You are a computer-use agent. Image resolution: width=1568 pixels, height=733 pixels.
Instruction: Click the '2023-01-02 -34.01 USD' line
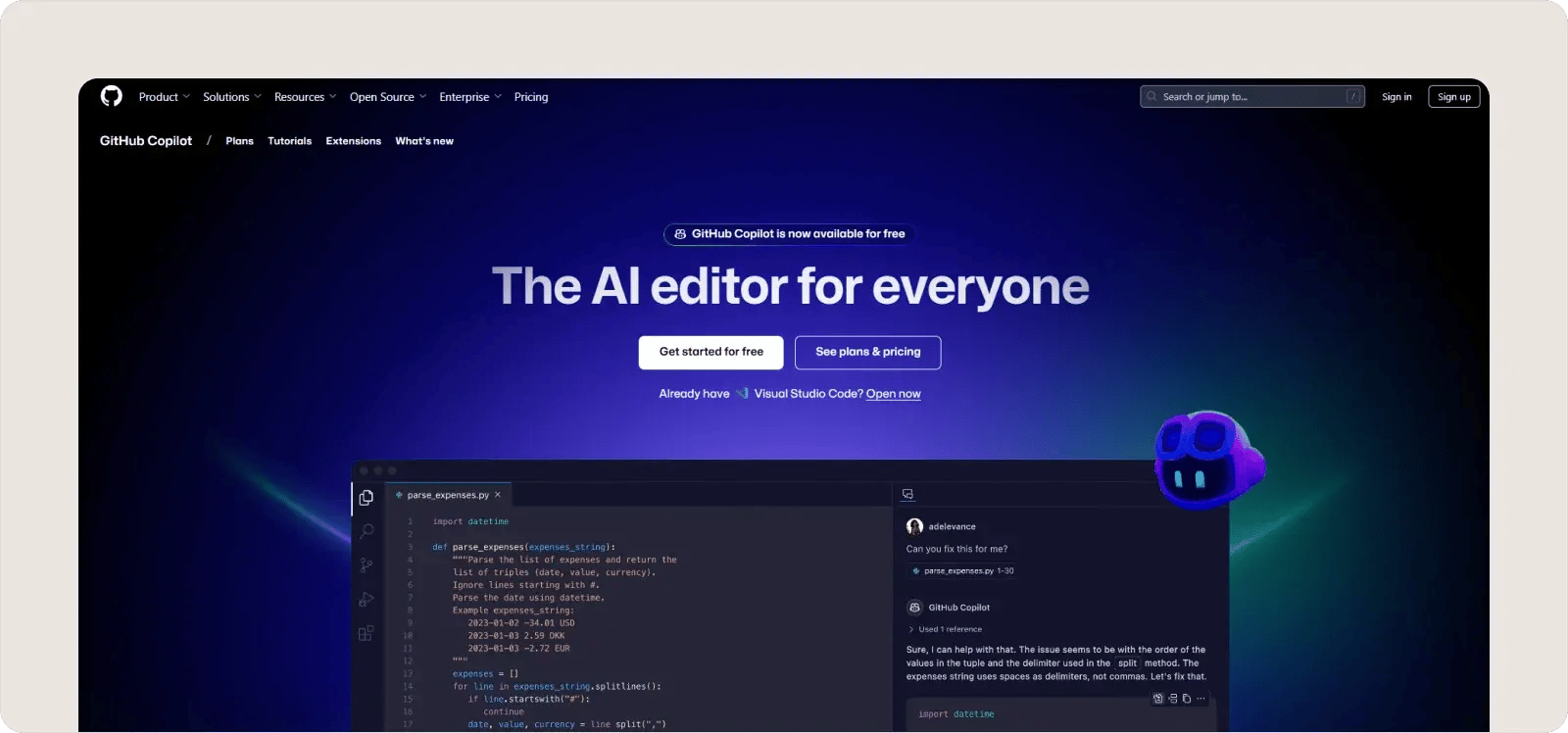tap(521, 622)
